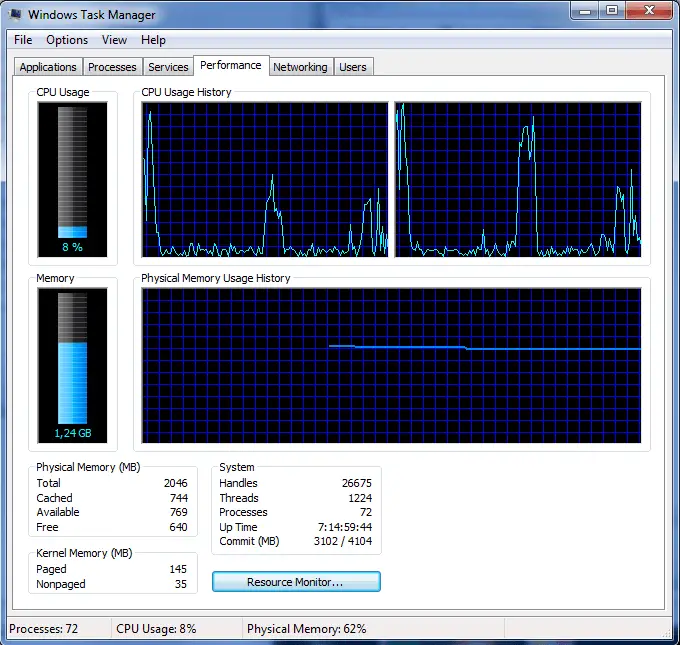Click the Cached memory value 744
The width and height of the screenshot is (680, 645).
[x=179, y=498]
